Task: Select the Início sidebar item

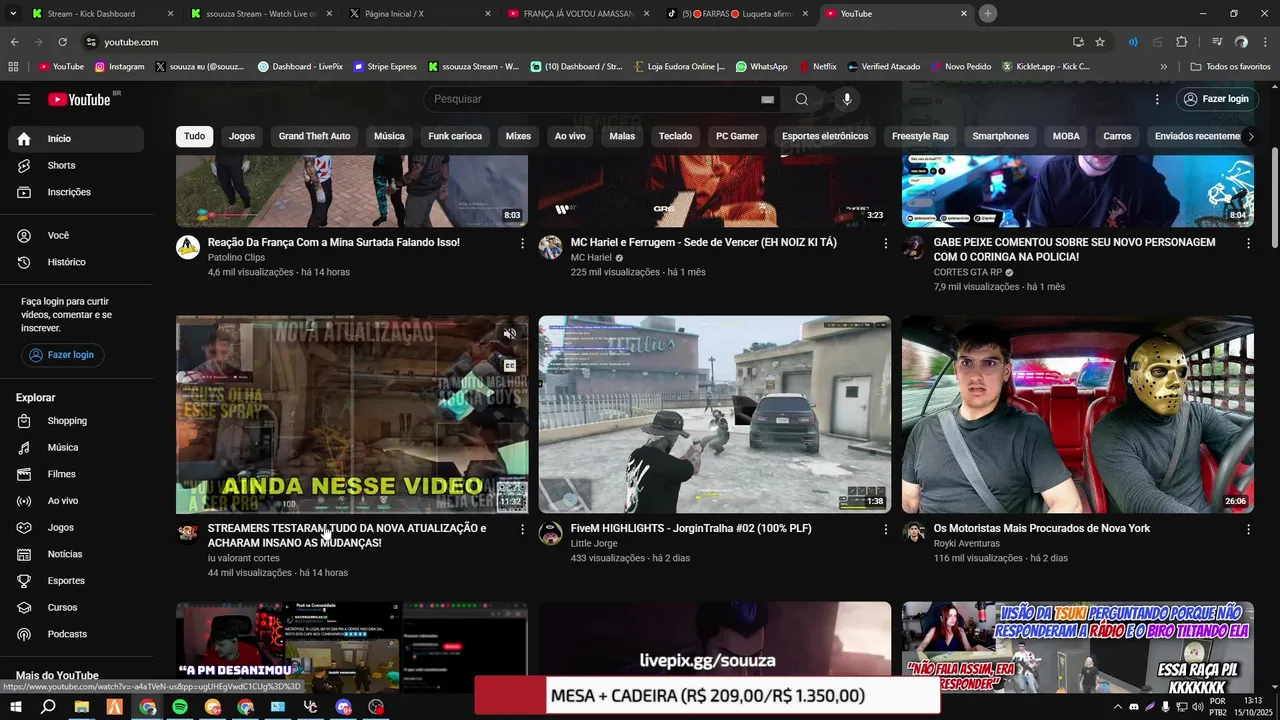Action: point(76,139)
